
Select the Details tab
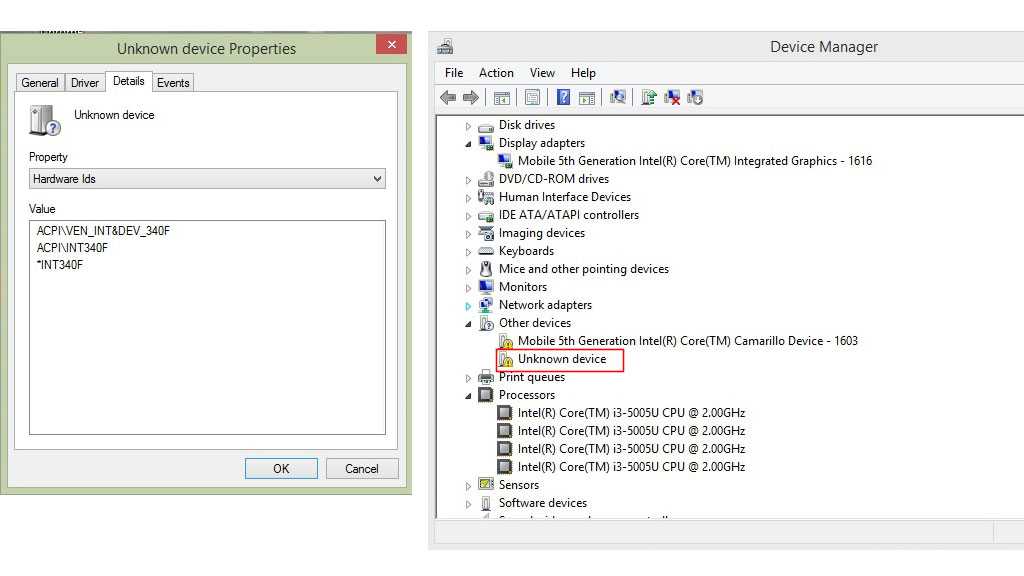click(129, 81)
